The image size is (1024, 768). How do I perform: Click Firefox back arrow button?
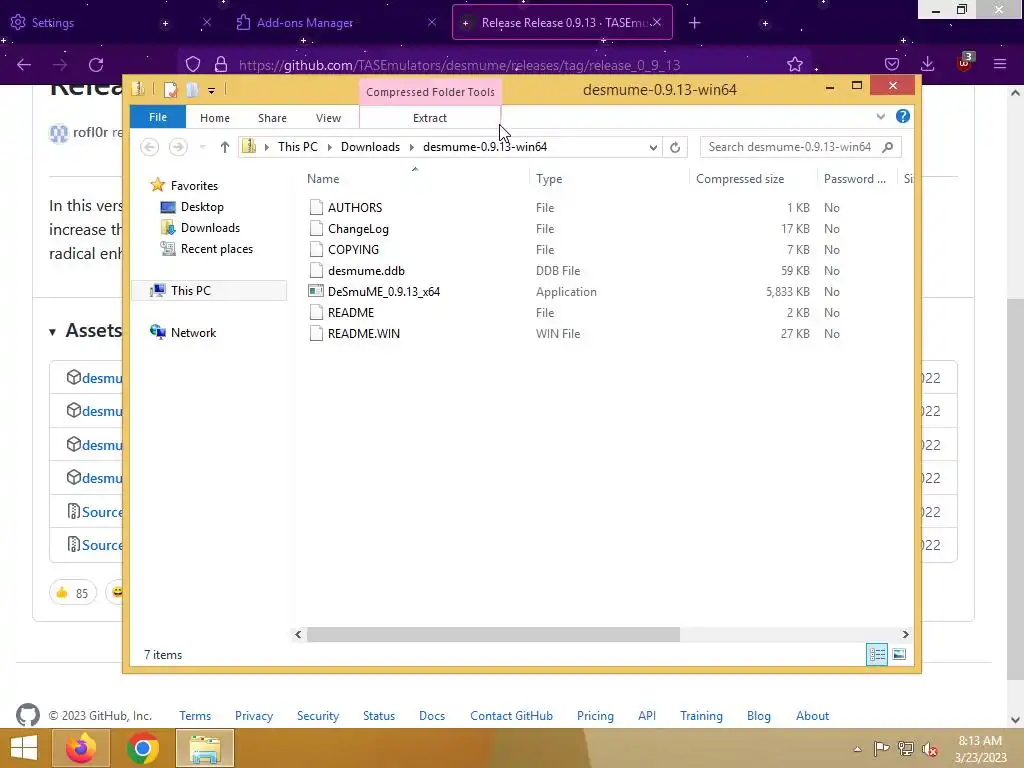24,65
